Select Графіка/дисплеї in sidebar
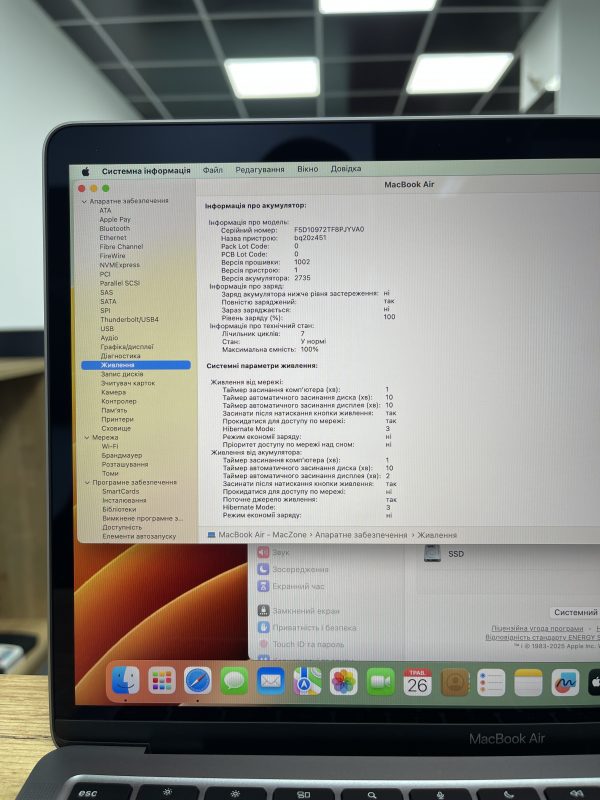Image resolution: width=600 pixels, height=800 pixels. pos(127,347)
